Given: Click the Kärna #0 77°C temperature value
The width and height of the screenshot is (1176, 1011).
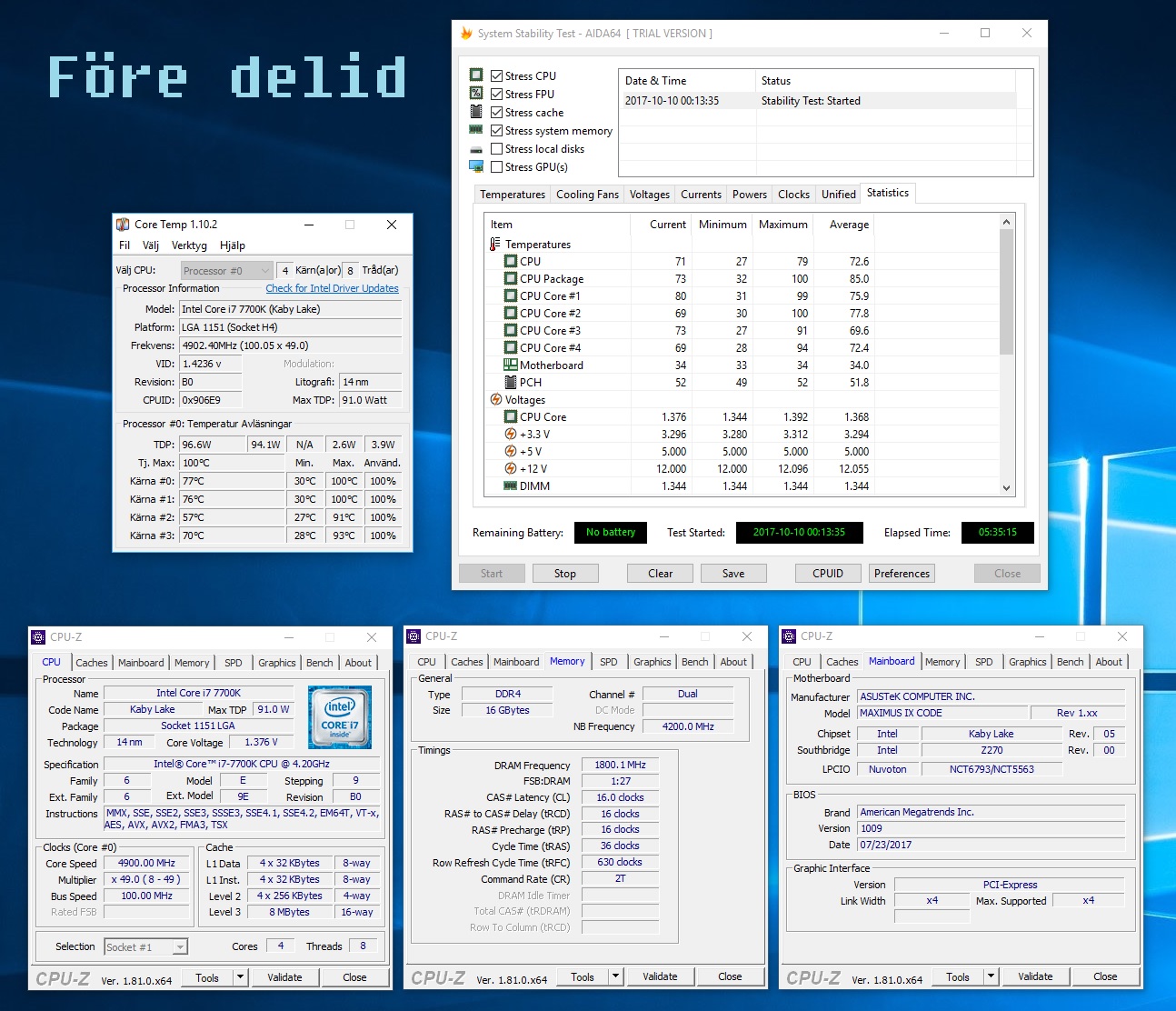Looking at the screenshot, I should (x=232, y=481).
